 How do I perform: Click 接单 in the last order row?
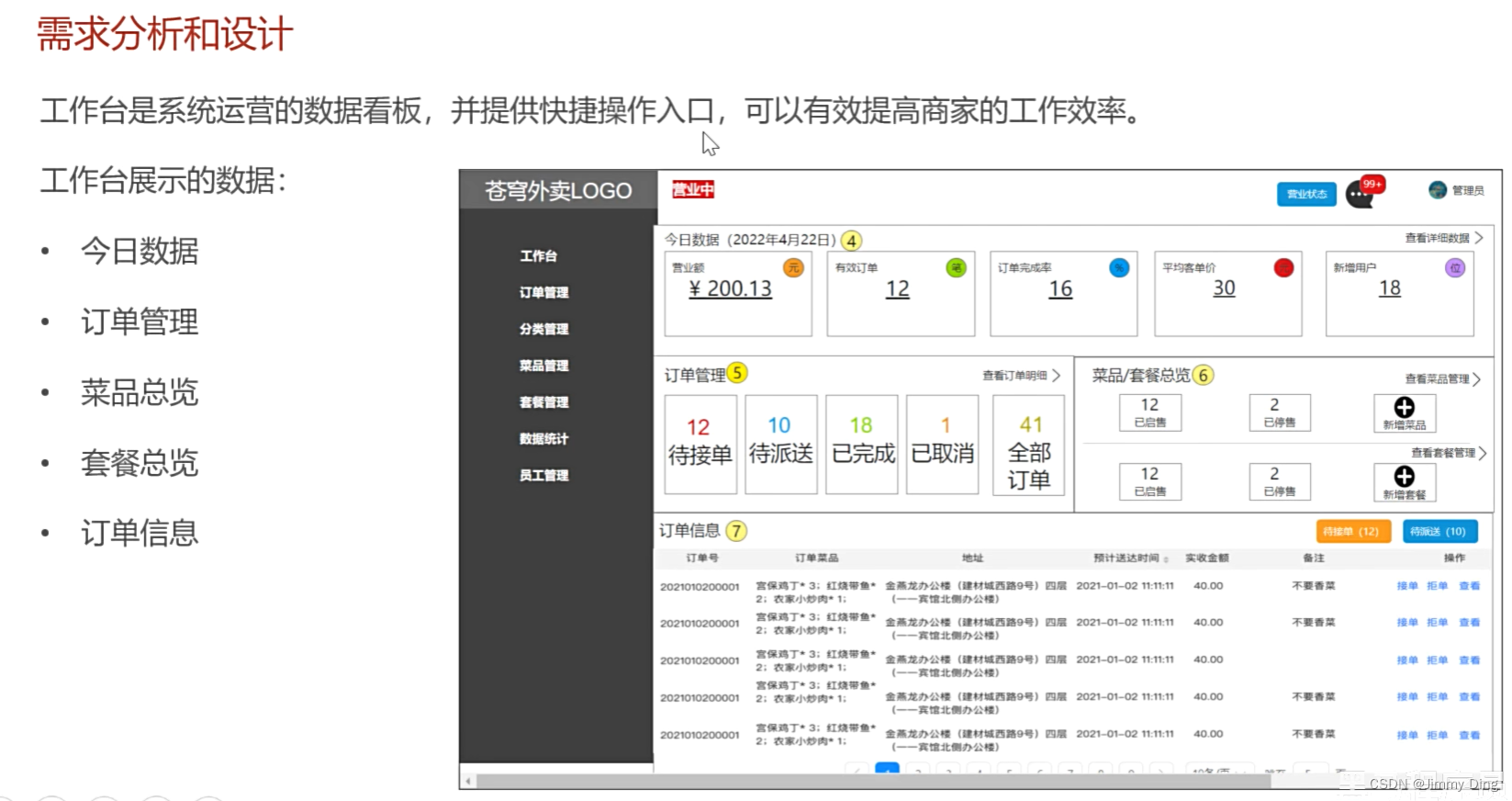[x=1407, y=735]
